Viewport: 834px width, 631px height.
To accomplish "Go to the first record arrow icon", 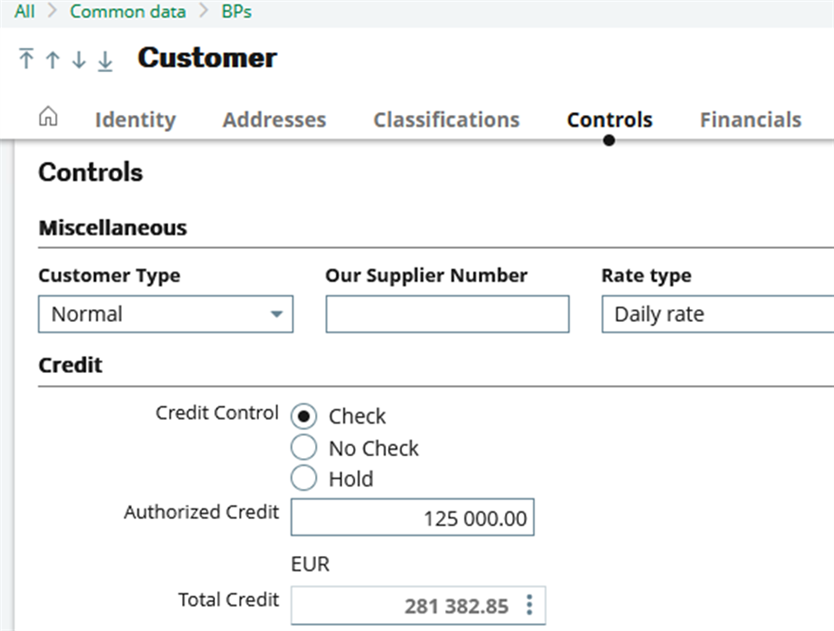I will 26,59.
